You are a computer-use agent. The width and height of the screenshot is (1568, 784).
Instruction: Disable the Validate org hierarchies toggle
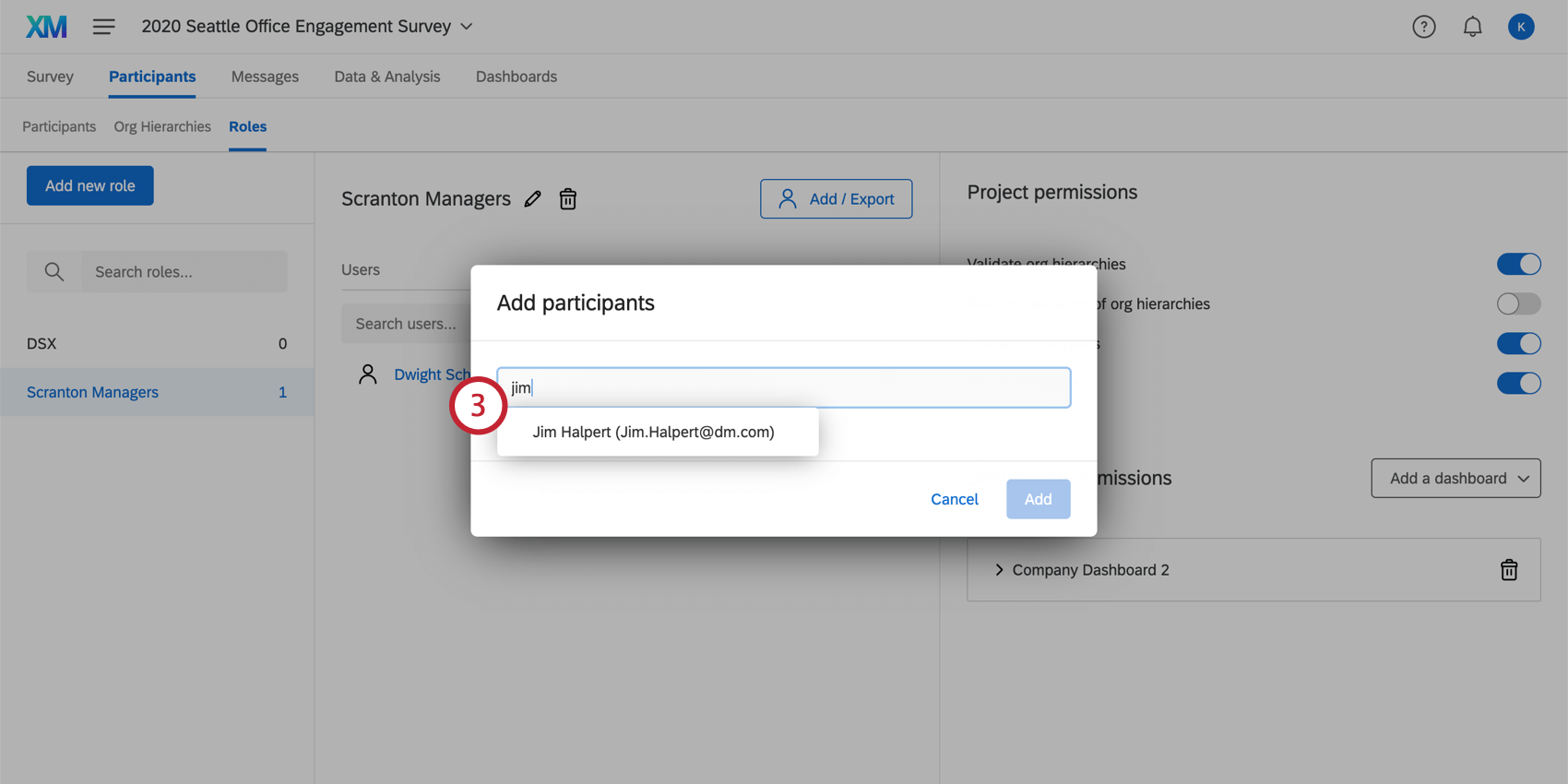point(1518,264)
